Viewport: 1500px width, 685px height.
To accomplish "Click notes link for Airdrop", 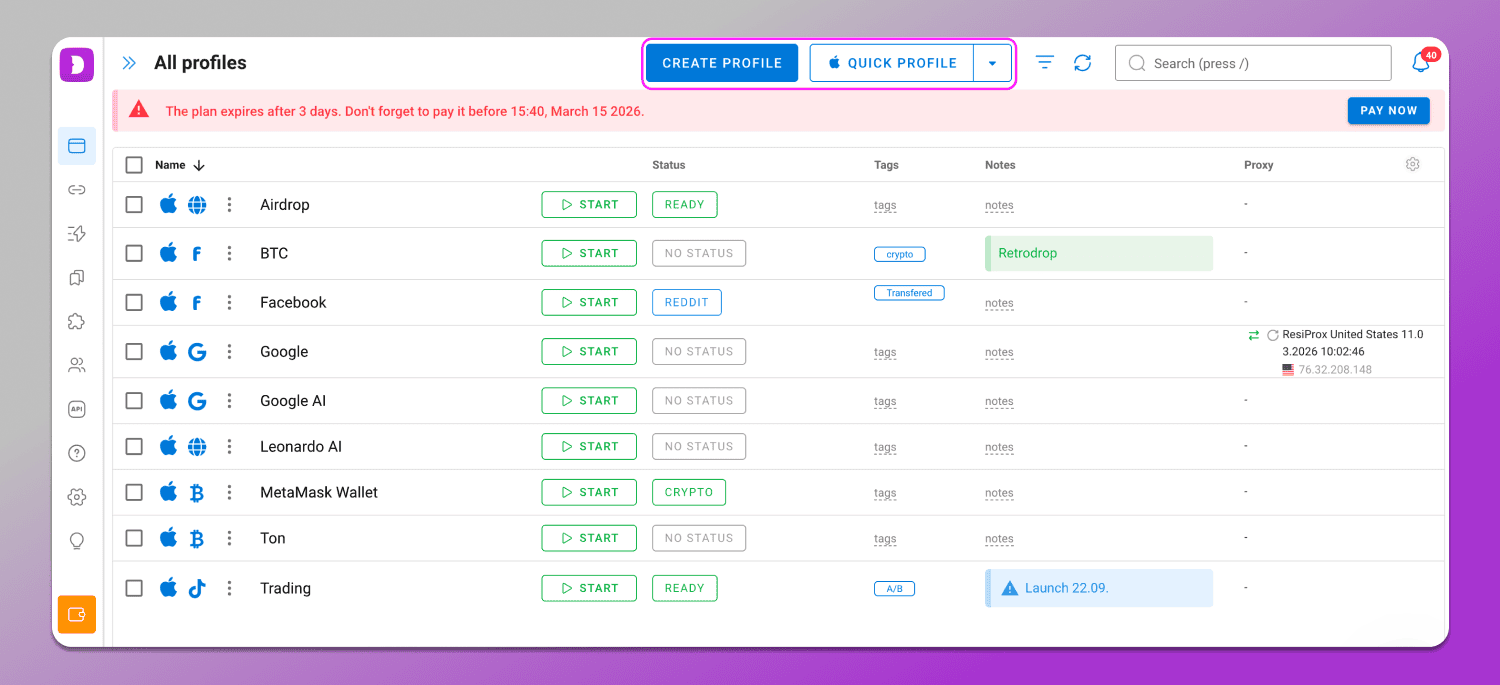I will click(x=999, y=206).
